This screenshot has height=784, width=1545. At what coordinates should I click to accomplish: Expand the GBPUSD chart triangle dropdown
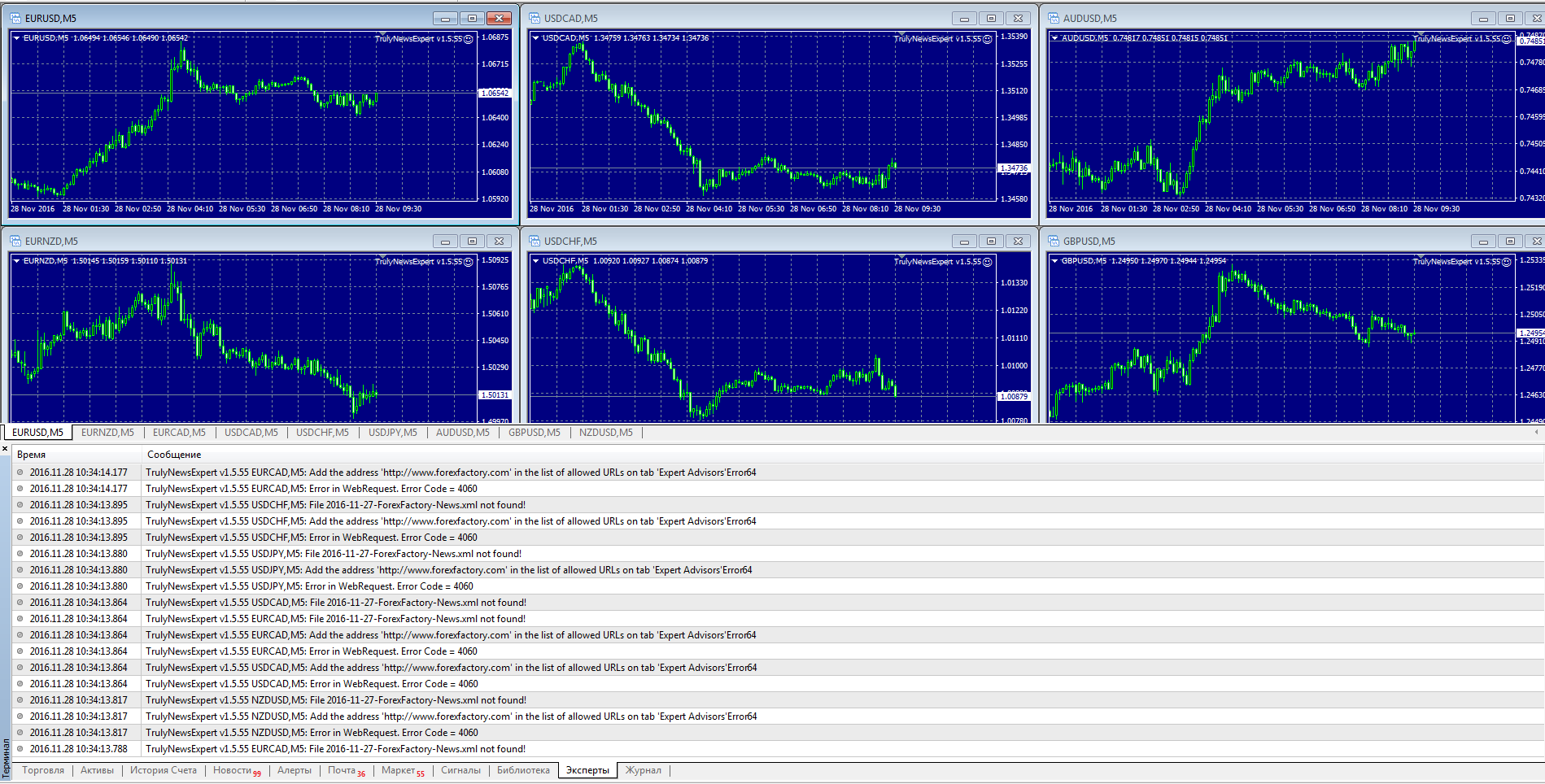1054,261
